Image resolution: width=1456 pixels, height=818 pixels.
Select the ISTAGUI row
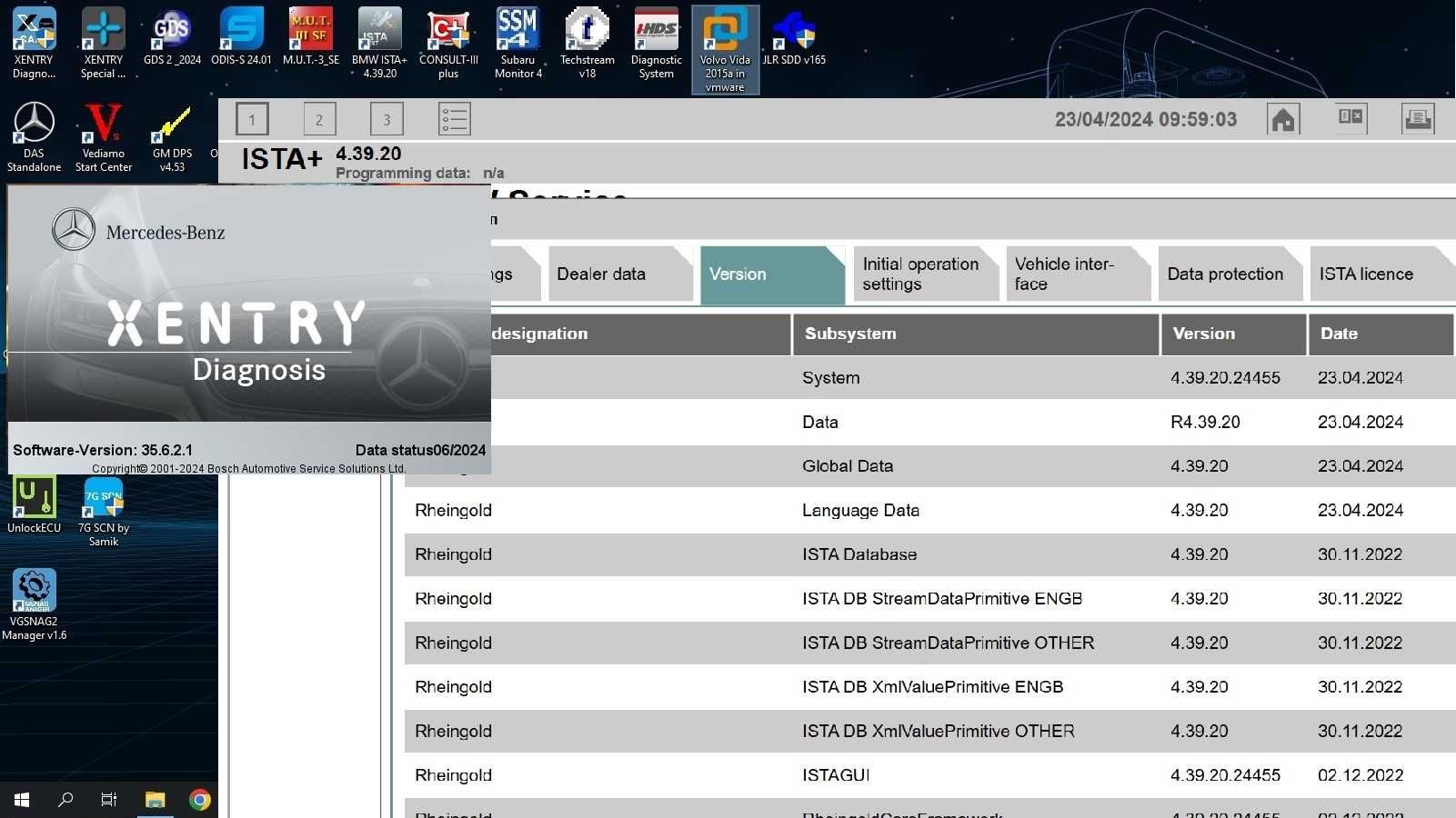pos(929,775)
